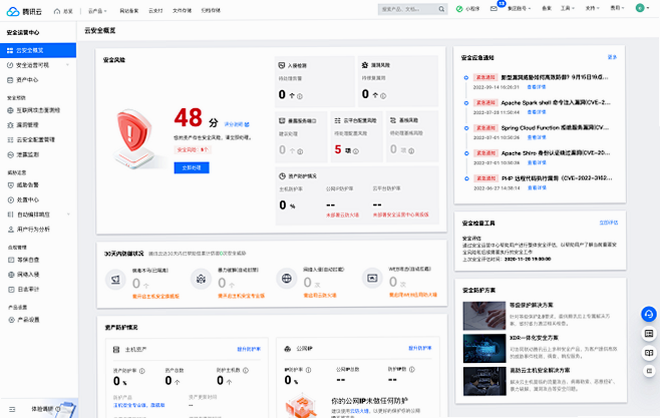Open 备案 in the top right menu
The width and height of the screenshot is (660, 418).
(546, 8)
